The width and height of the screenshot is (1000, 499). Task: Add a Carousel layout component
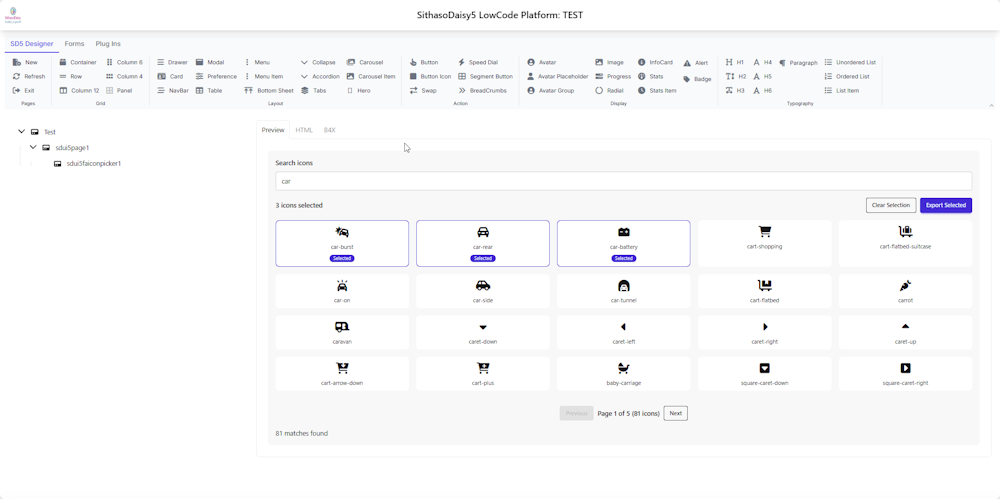coord(365,62)
